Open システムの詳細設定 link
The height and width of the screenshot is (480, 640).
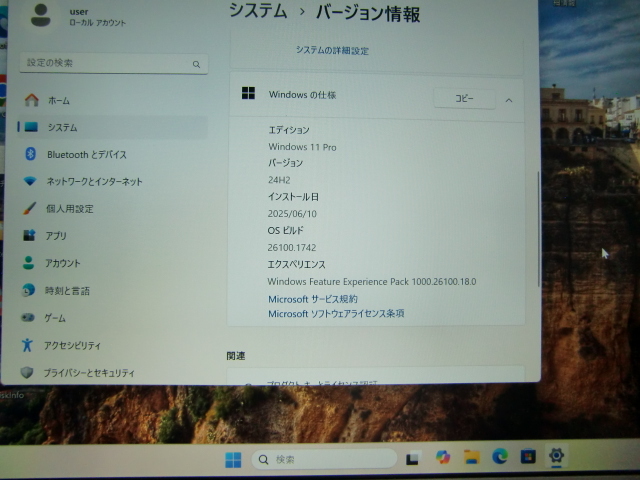click(332, 51)
